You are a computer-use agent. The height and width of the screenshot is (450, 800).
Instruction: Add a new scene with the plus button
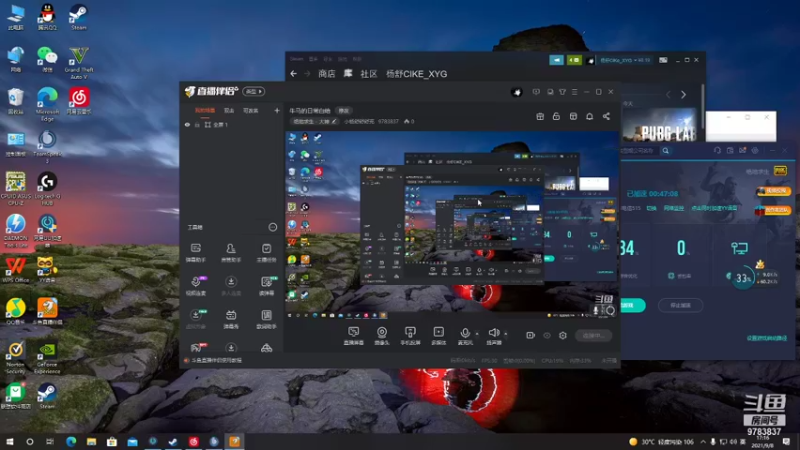[x=277, y=110]
